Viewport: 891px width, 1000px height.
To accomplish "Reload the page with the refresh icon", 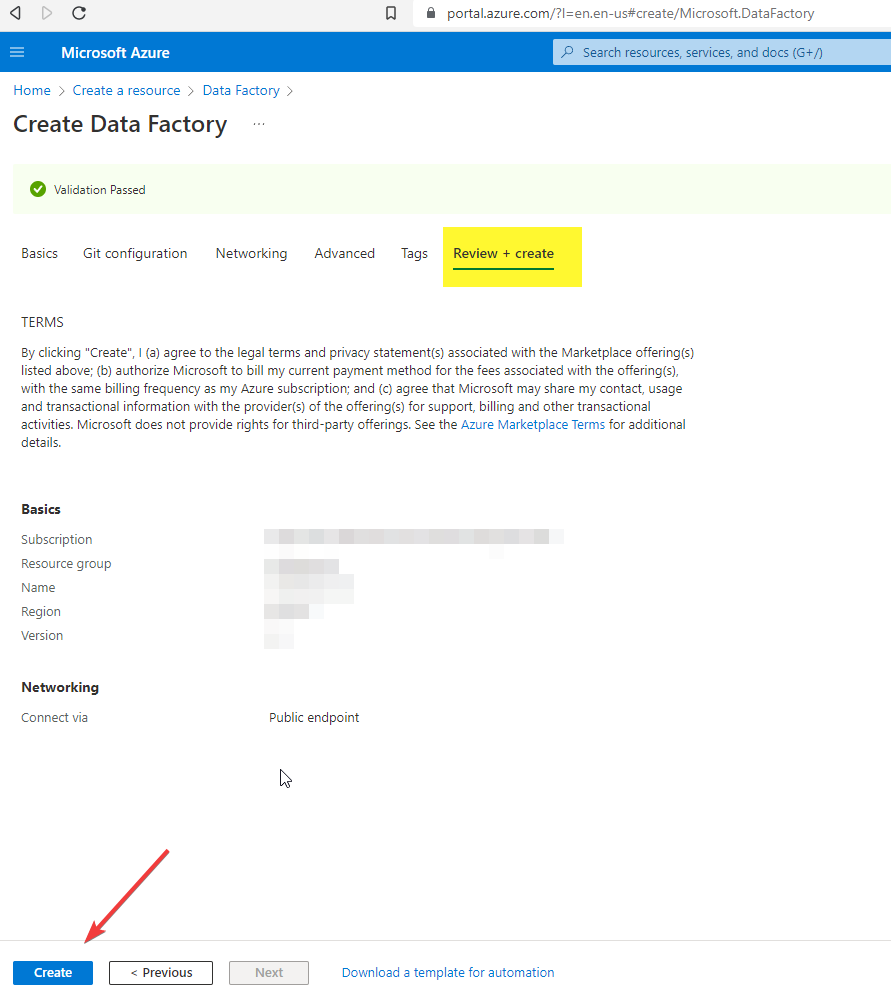I will coord(79,13).
